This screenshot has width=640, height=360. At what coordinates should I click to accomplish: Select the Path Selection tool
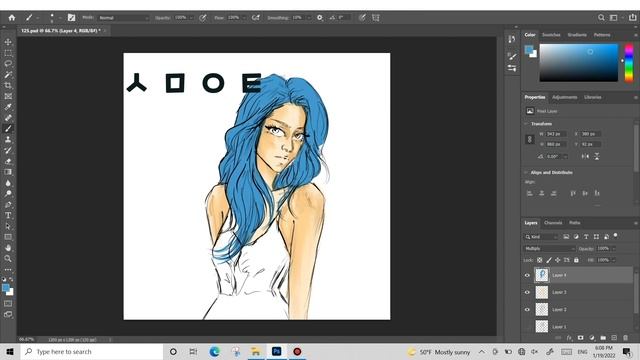(x=8, y=226)
